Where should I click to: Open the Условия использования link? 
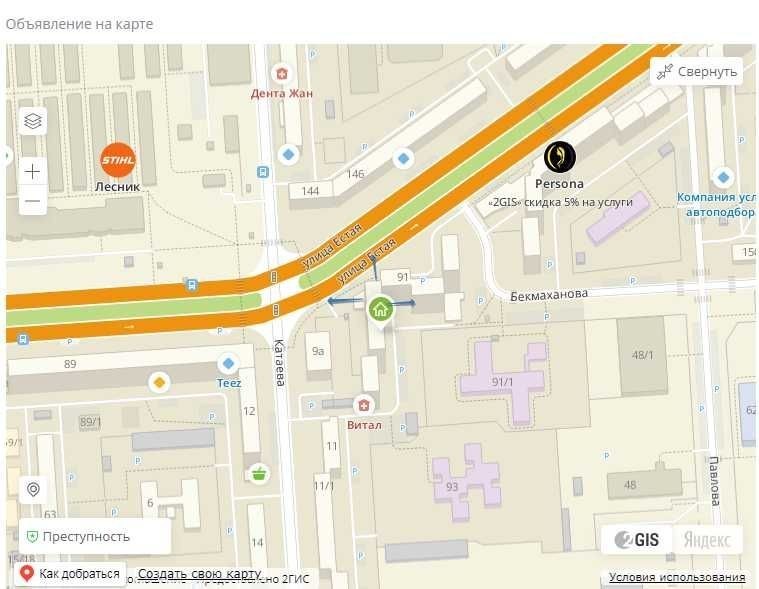click(677, 577)
